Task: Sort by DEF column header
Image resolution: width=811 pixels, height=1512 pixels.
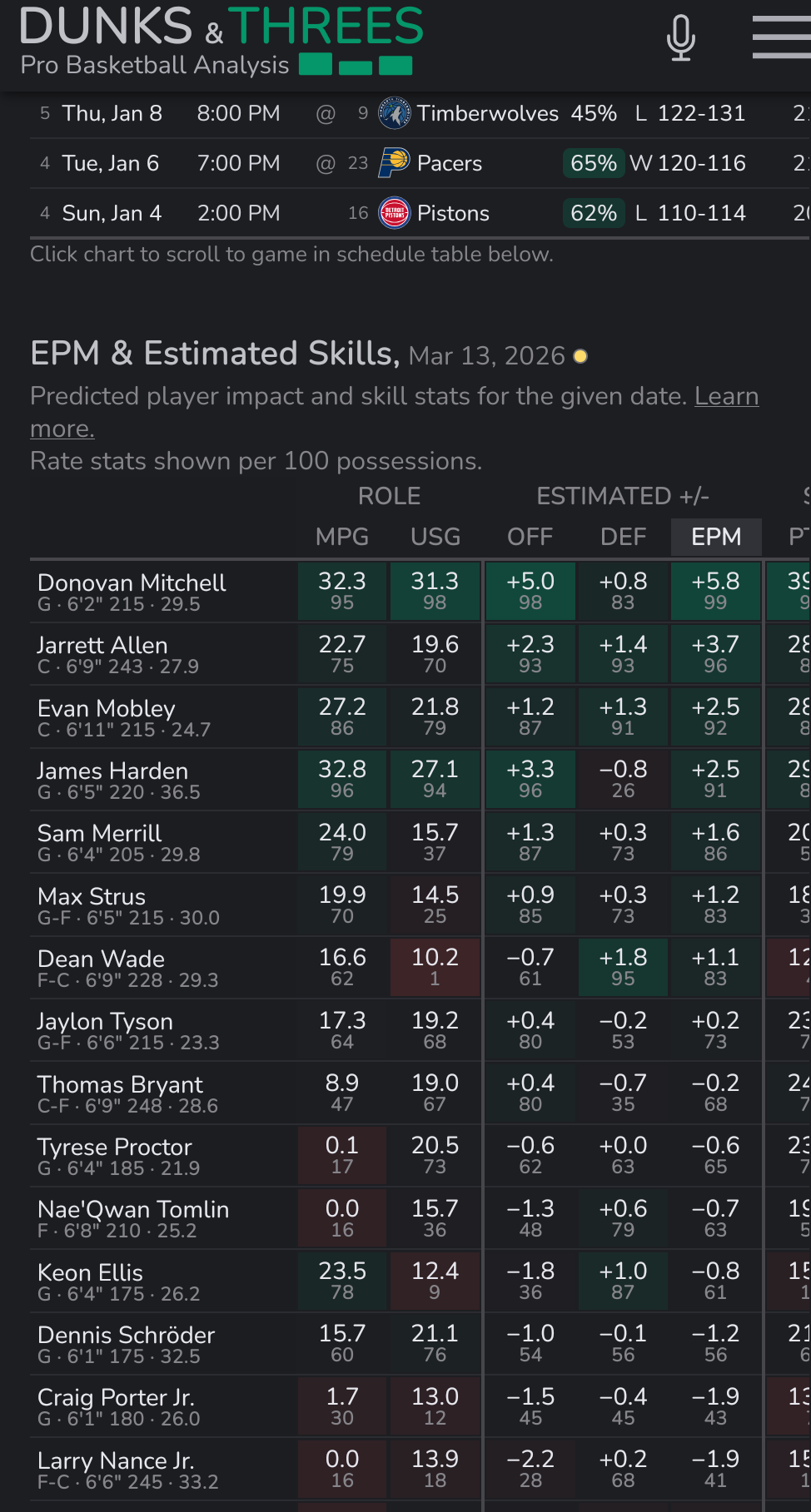Action: (x=624, y=537)
